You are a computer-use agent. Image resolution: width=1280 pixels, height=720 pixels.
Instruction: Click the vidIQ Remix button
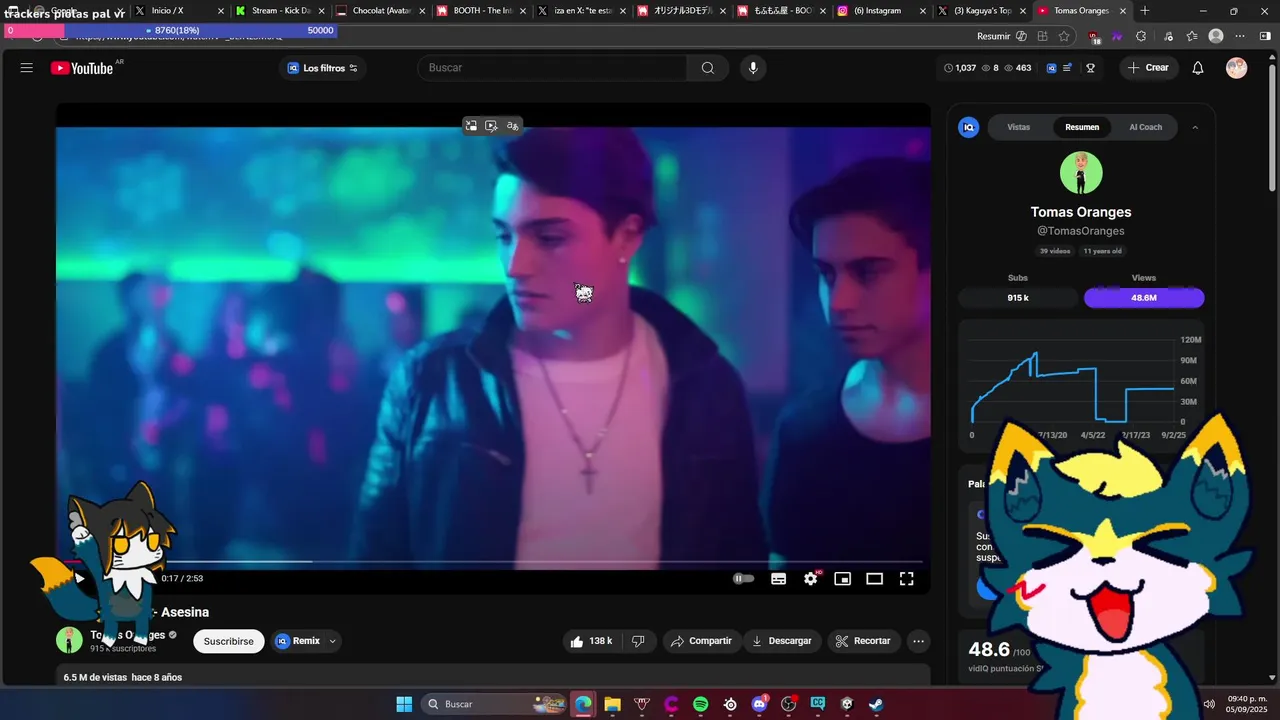click(x=298, y=641)
